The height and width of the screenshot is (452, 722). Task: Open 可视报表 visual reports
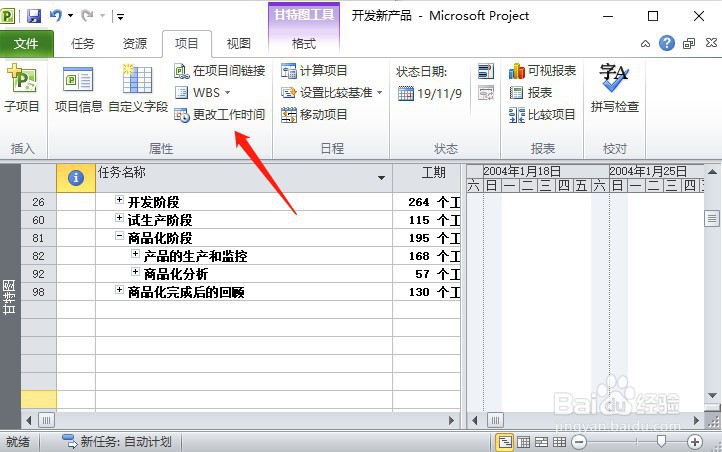[x=542, y=71]
